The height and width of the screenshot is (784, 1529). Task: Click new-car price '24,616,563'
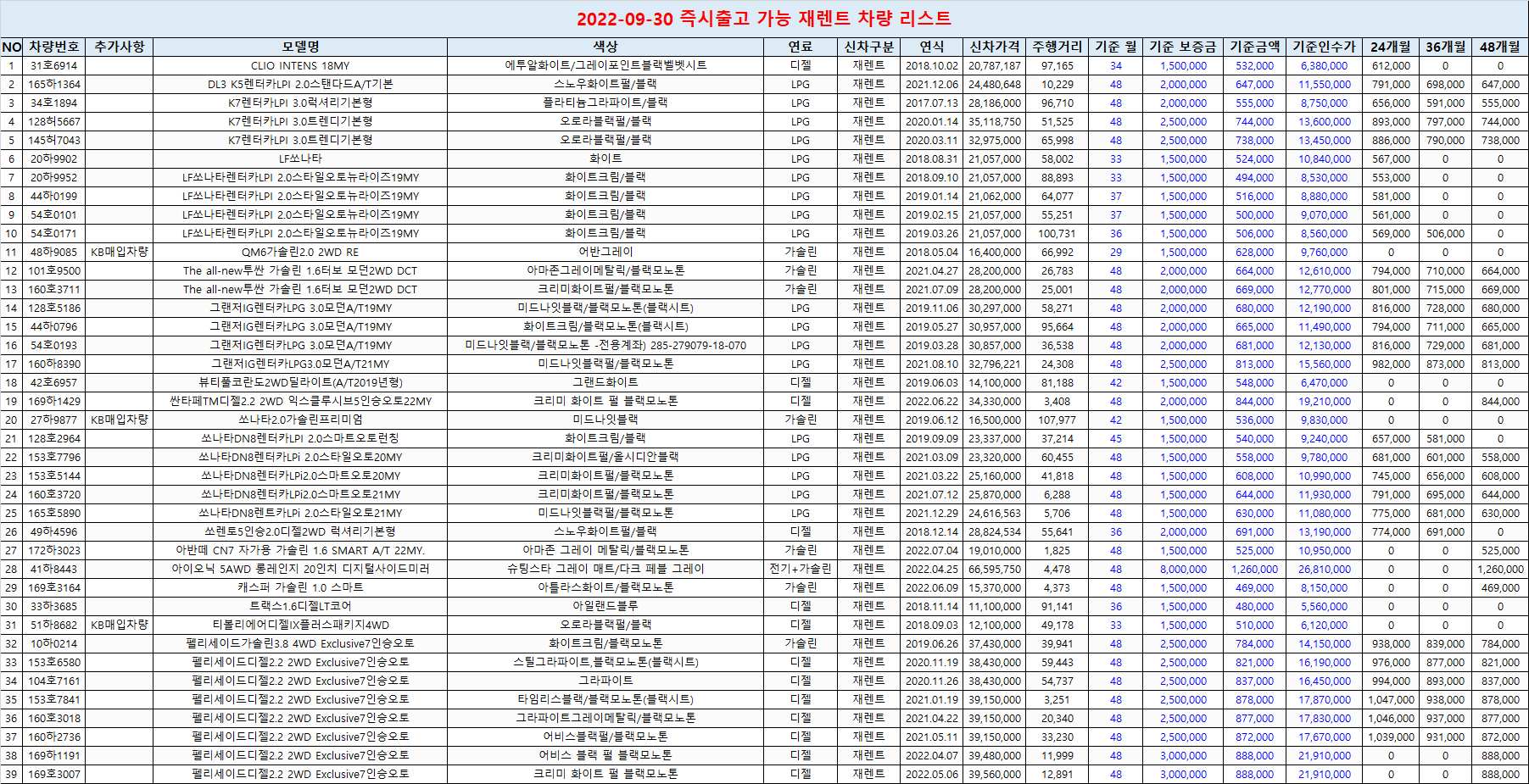pos(995,513)
